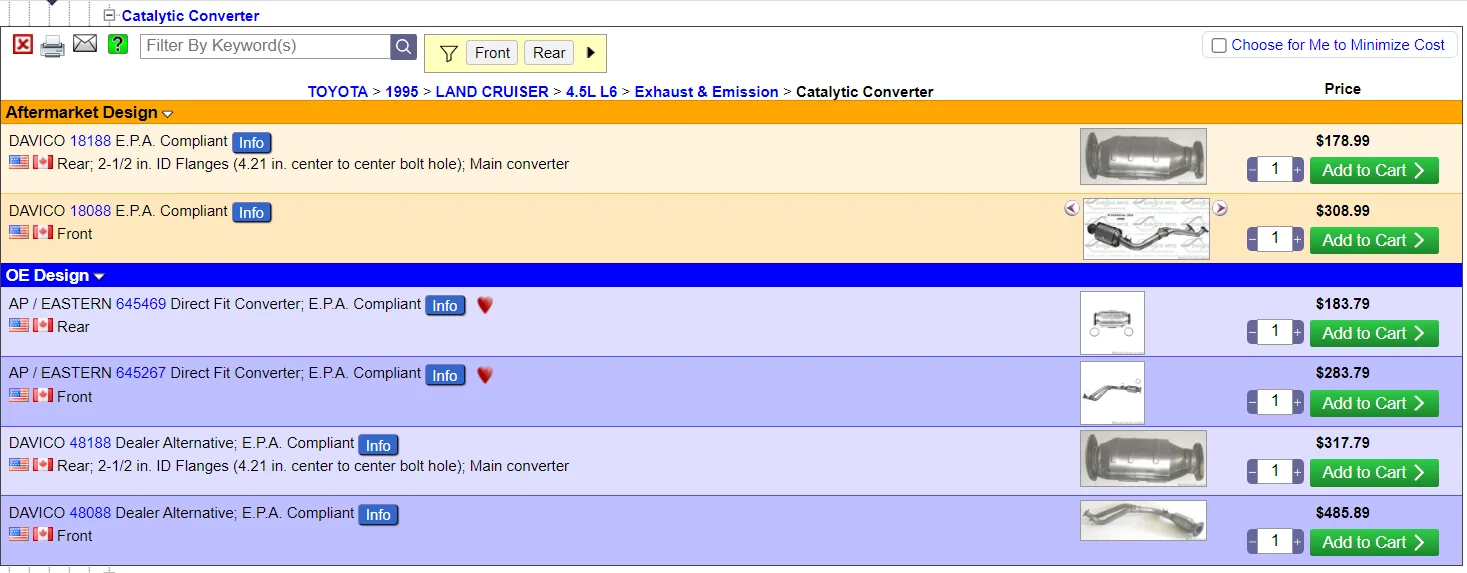The width and height of the screenshot is (1467, 573).
Task: Click the filter funnel icon
Action: pyautogui.click(x=449, y=54)
